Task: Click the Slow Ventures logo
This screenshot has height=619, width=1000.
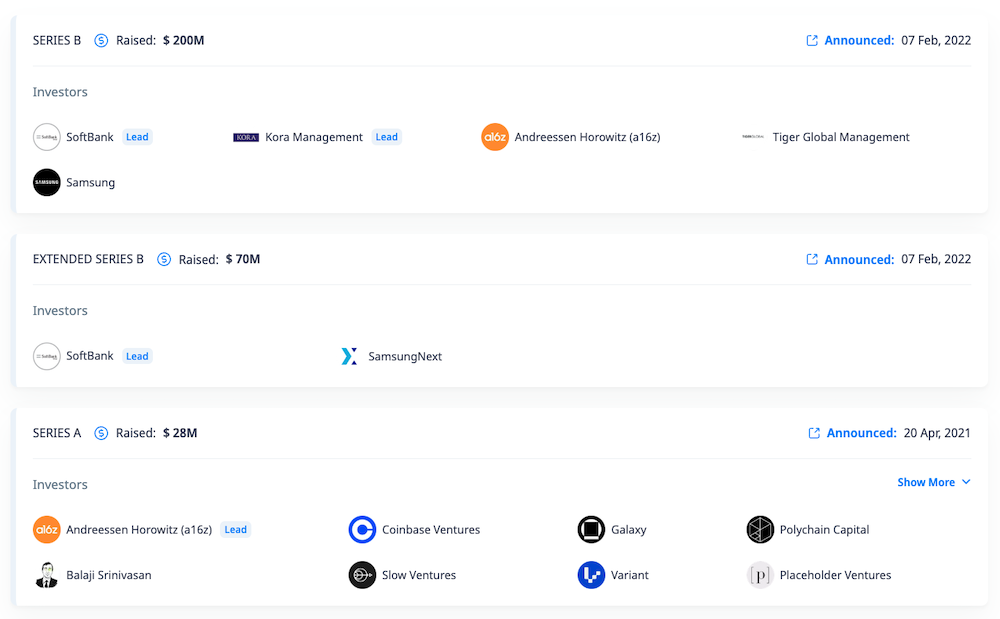Action: pos(362,575)
